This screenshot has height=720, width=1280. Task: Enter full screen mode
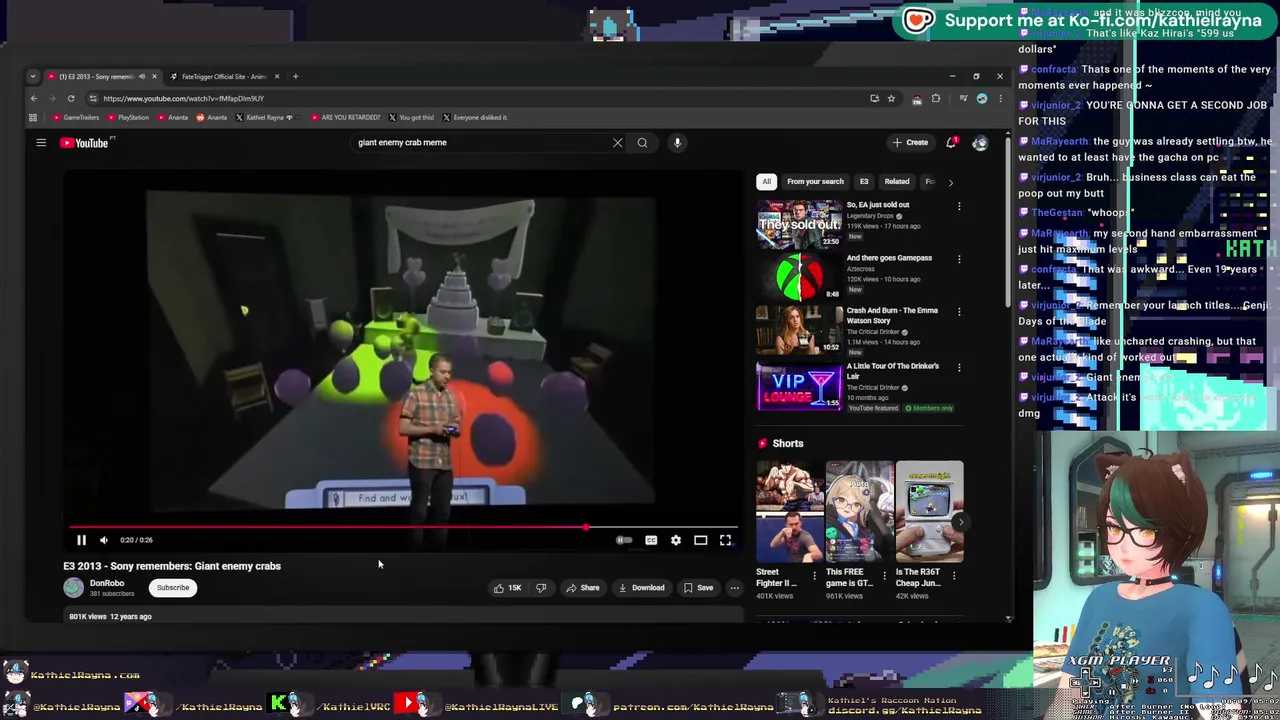(x=725, y=540)
